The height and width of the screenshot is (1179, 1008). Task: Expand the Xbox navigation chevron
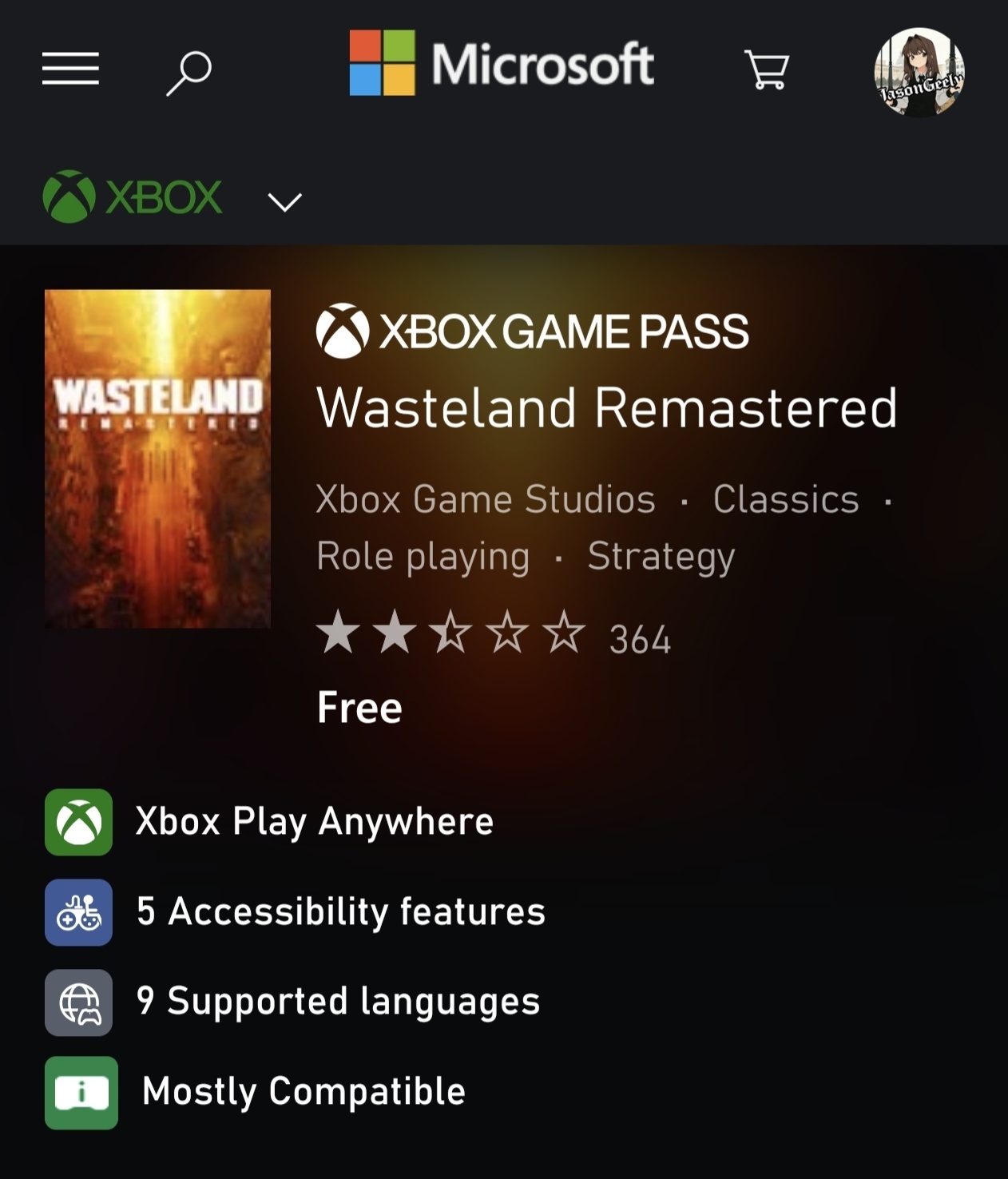click(285, 201)
